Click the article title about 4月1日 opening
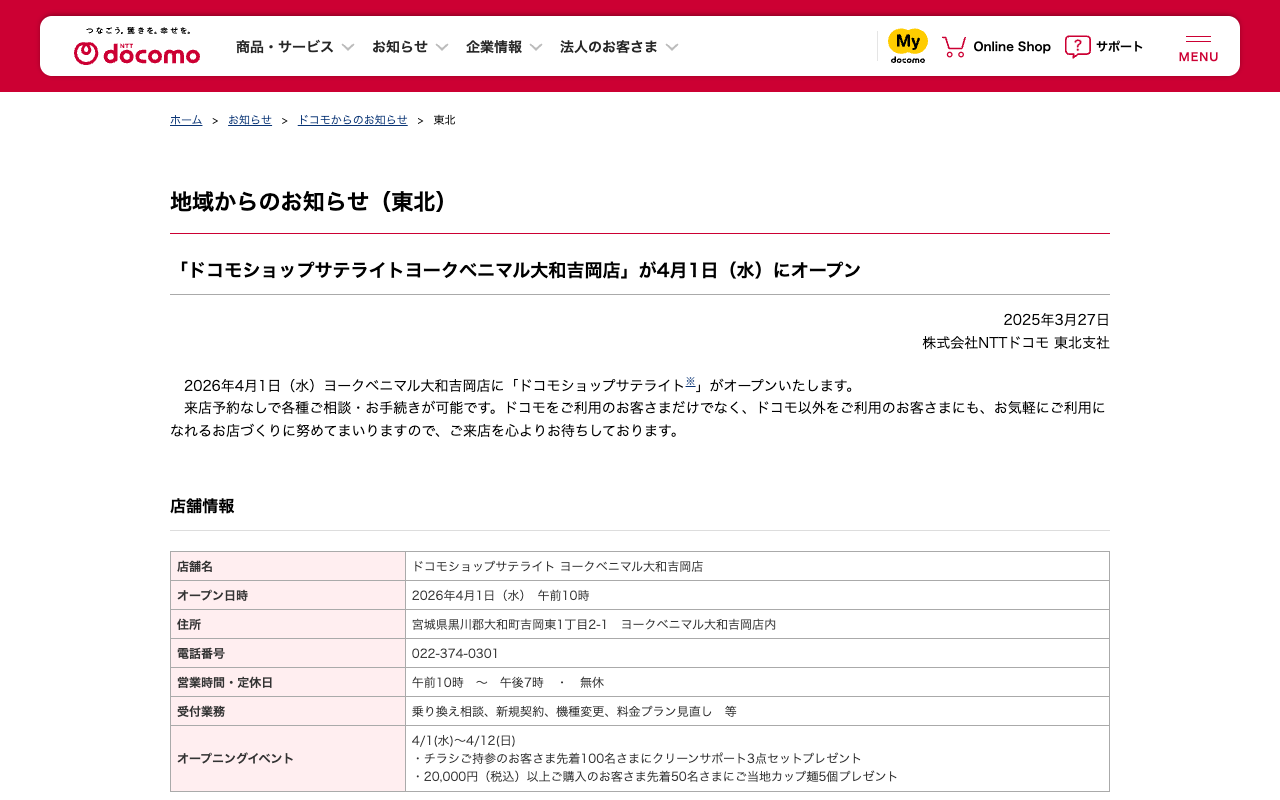Image resolution: width=1280 pixels, height=800 pixels. point(516,270)
